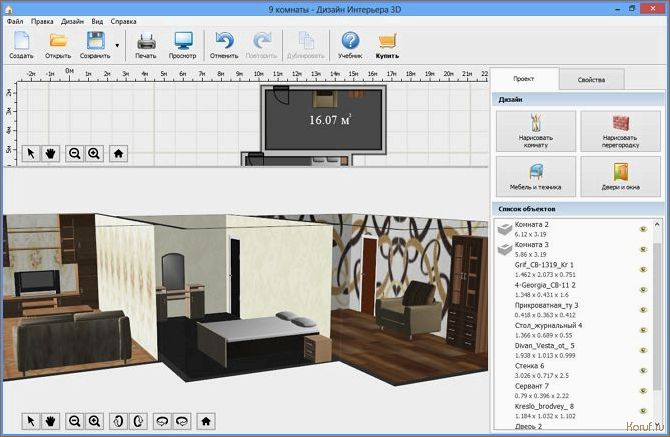This screenshot has height=437, width=670.
Task: Click the Открыть folder icon
Action: point(58,42)
